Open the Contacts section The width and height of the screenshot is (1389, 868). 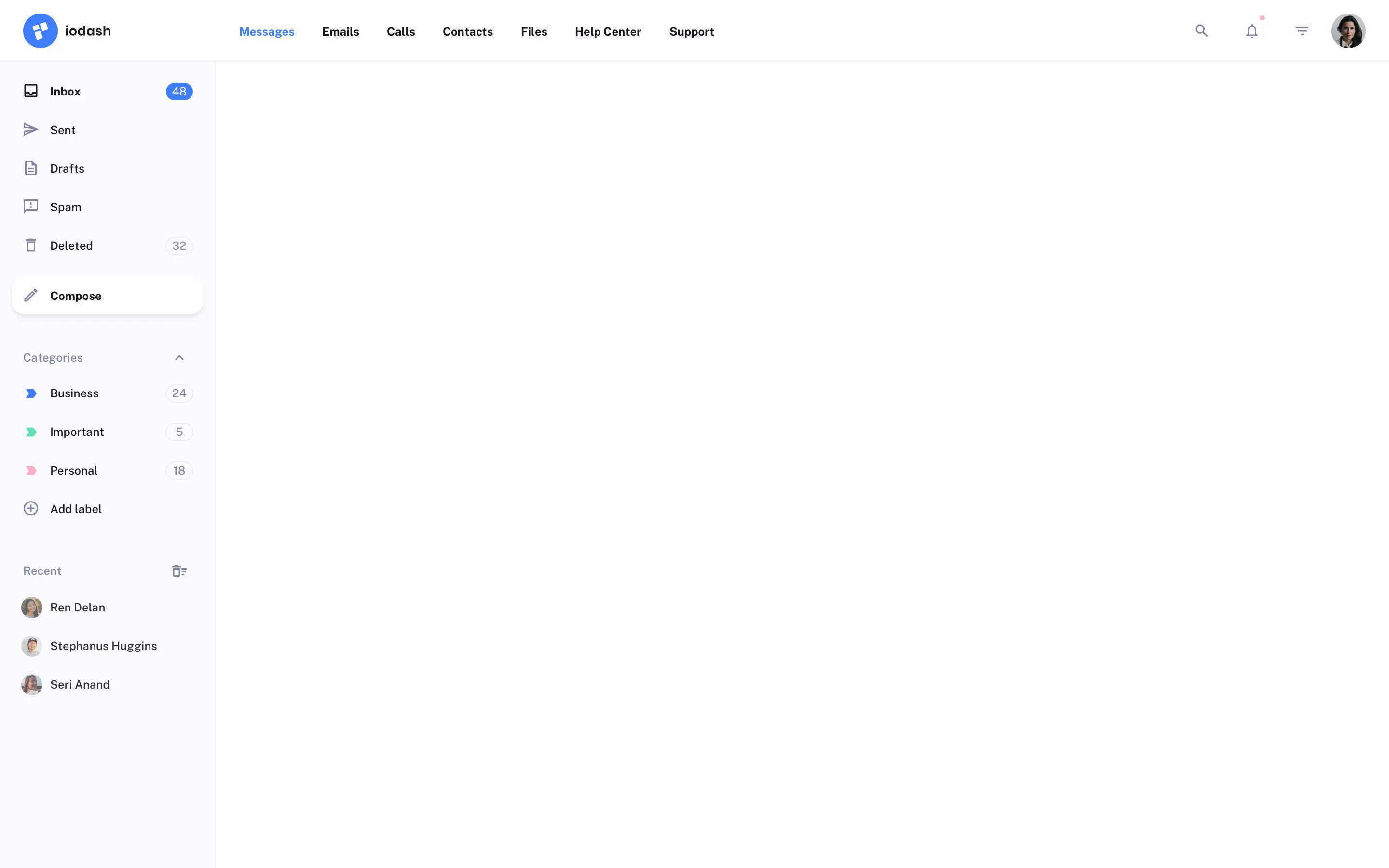[467, 31]
